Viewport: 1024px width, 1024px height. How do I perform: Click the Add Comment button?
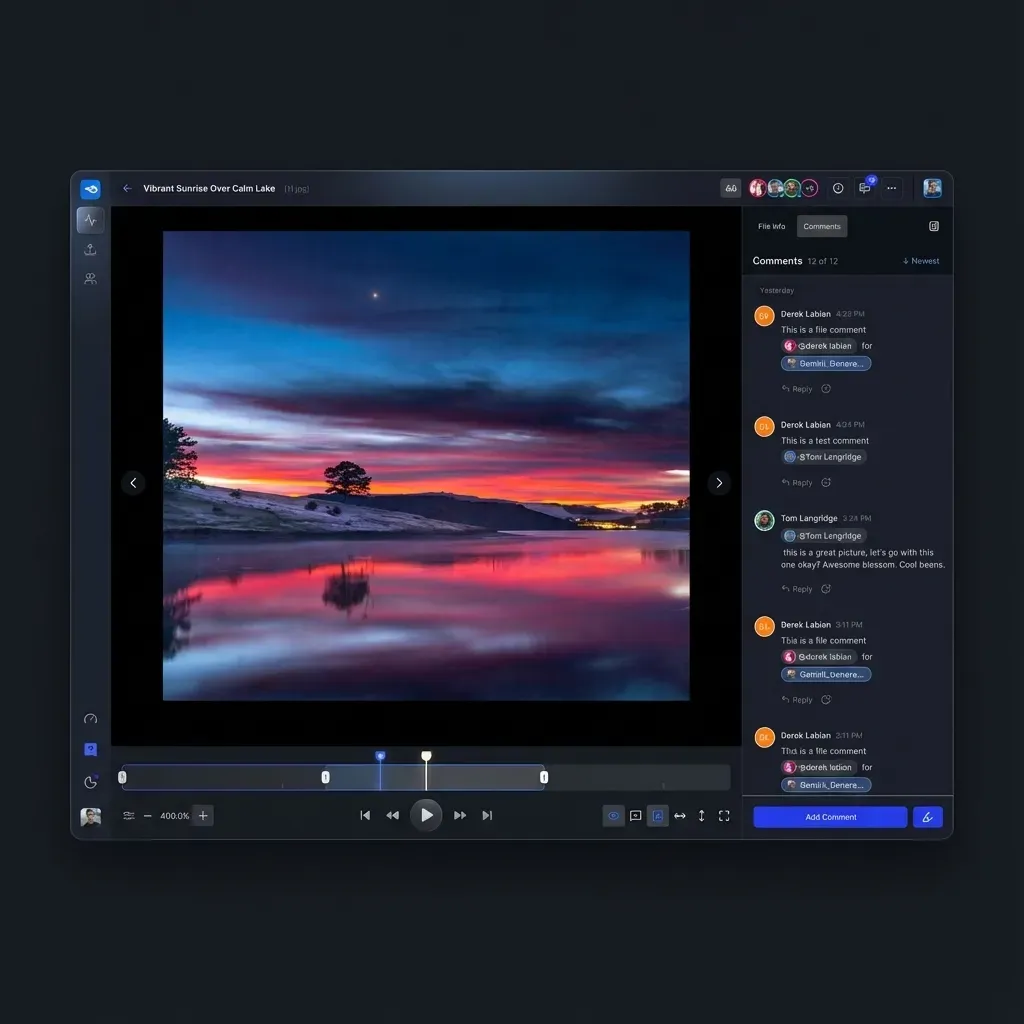(x=830, y=817)
